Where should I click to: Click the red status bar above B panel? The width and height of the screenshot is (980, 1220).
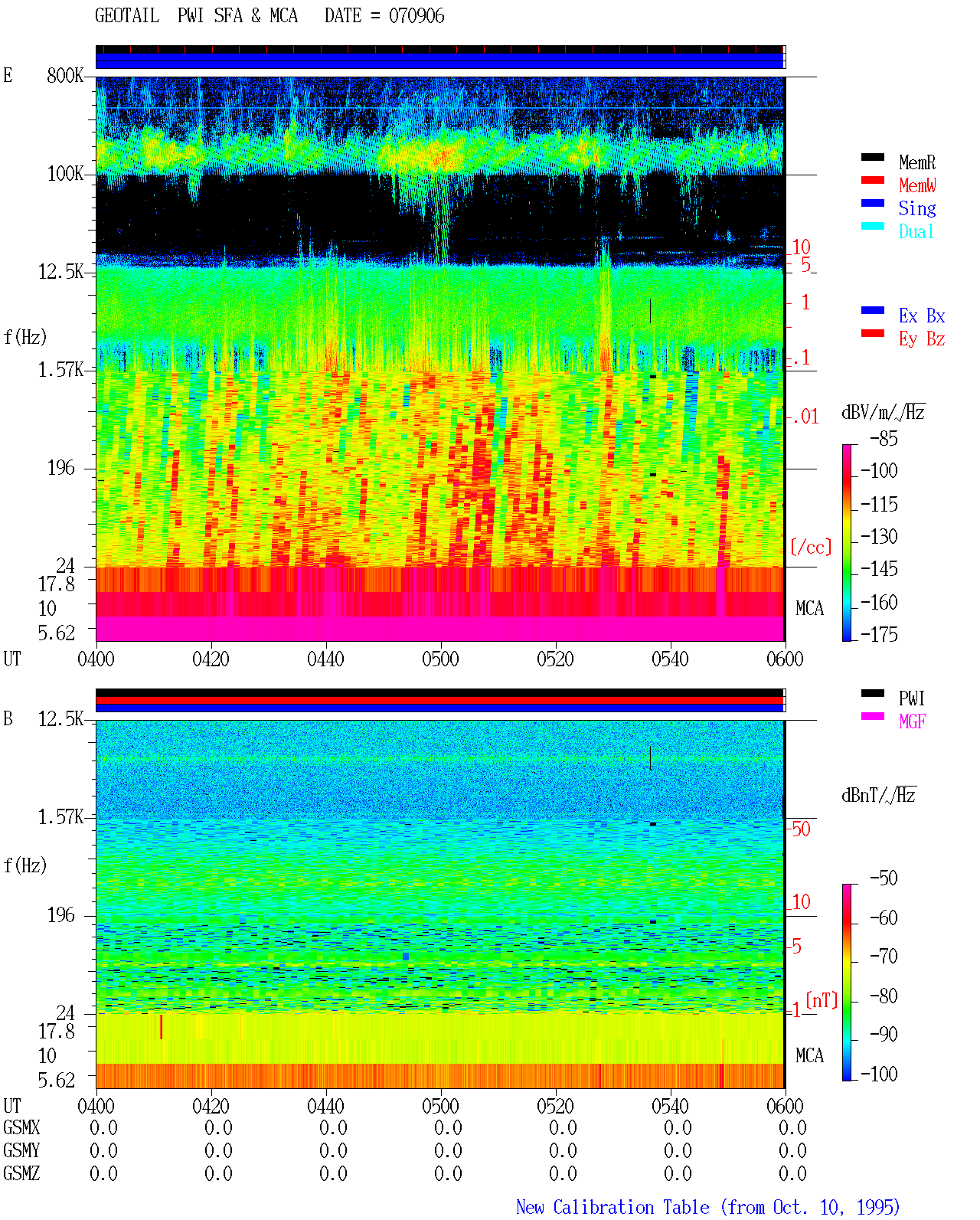tap(440, 700)
